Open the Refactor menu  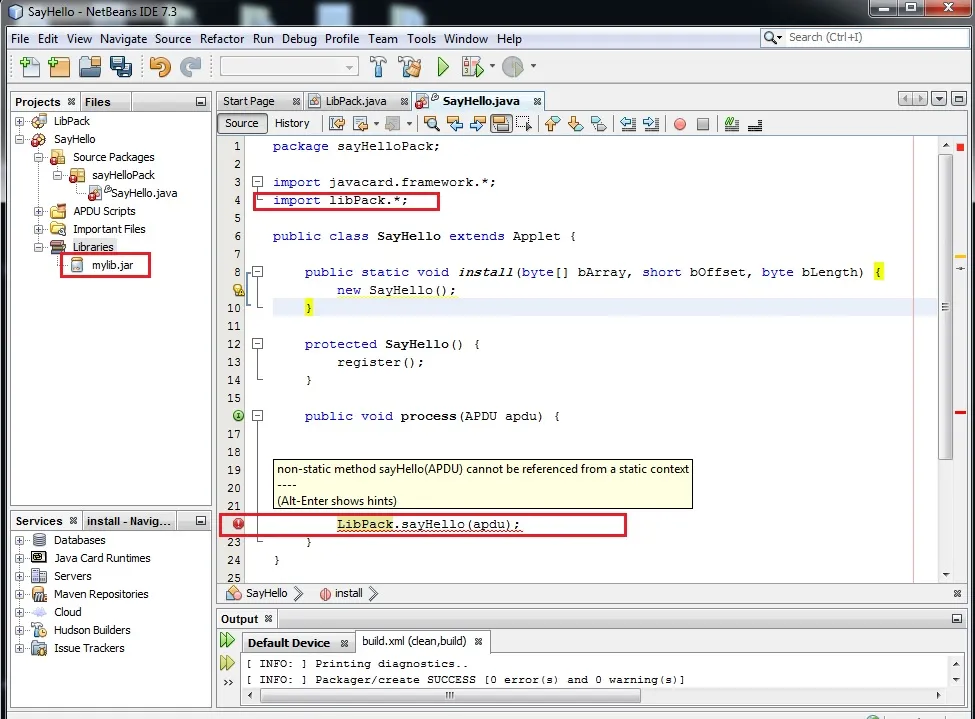pyautogui.click(x=221, y=39)
